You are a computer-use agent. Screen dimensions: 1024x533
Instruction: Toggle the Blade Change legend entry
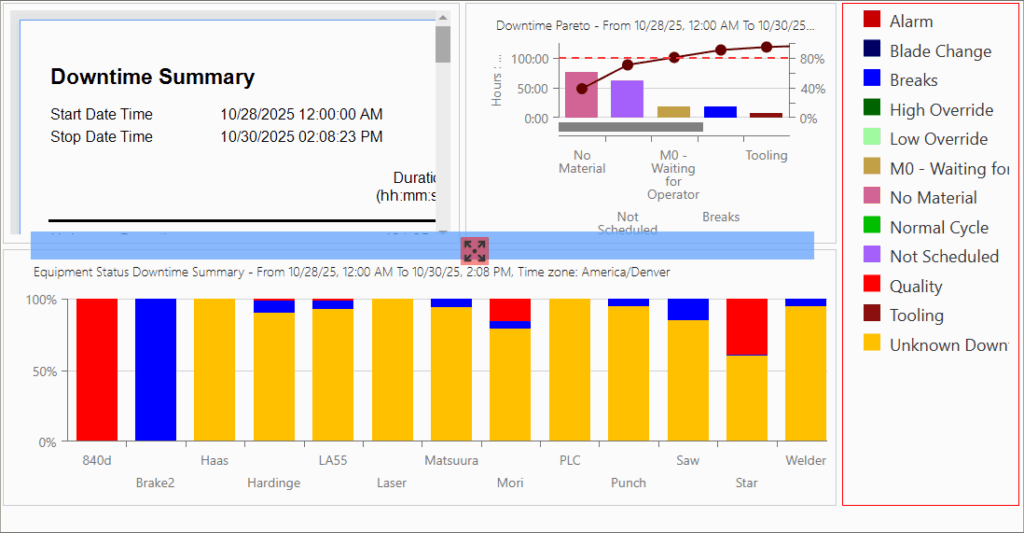pos(940,51)
